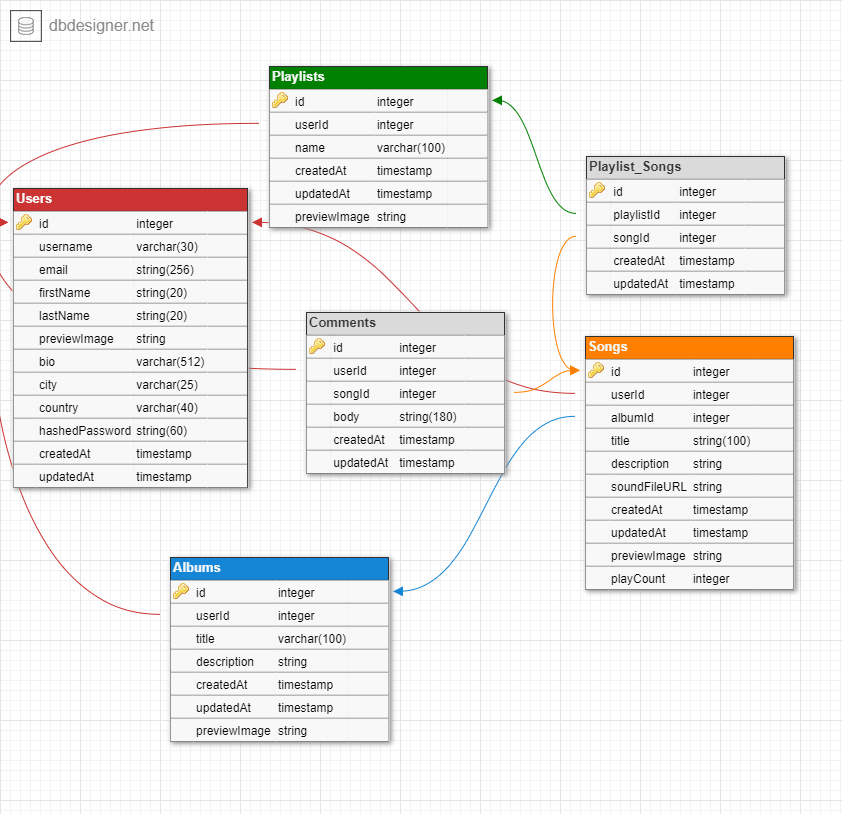Click updatedAt field in Users table

(67, 477)
